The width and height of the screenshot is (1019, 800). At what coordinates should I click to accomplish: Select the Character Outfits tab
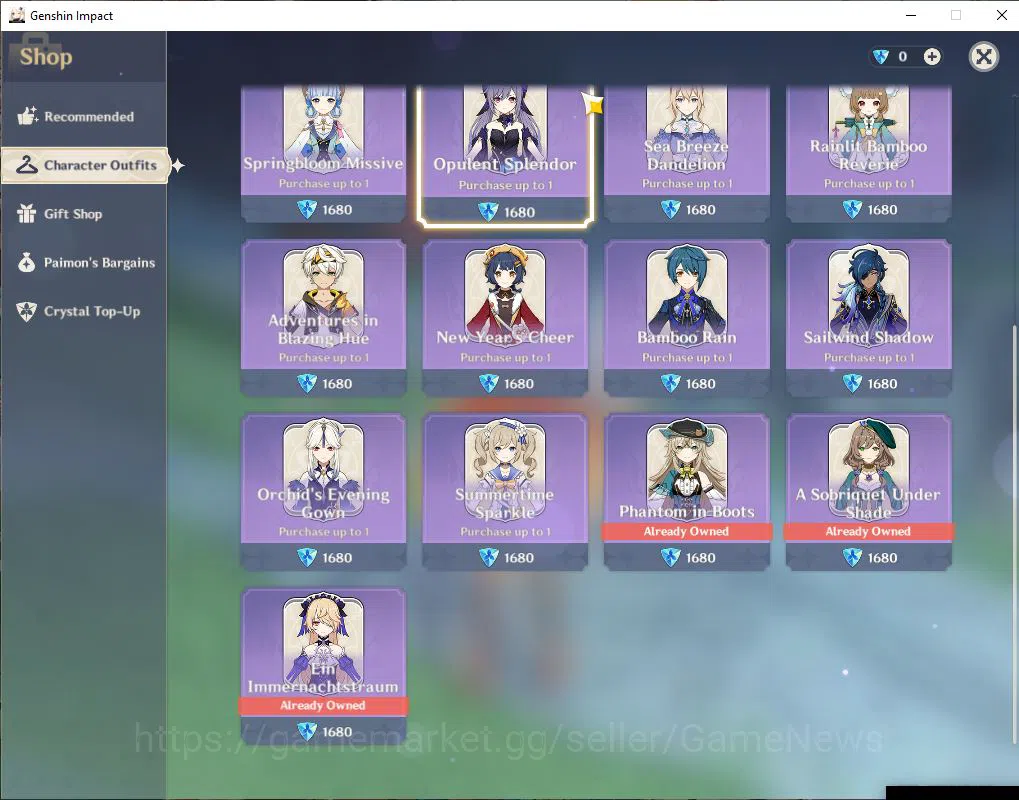84,165
